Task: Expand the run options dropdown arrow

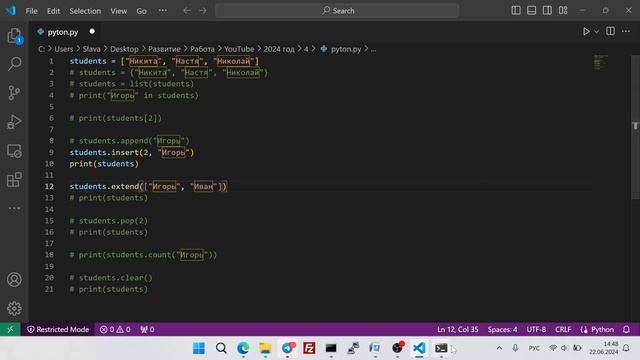Action: coord(596,31)
